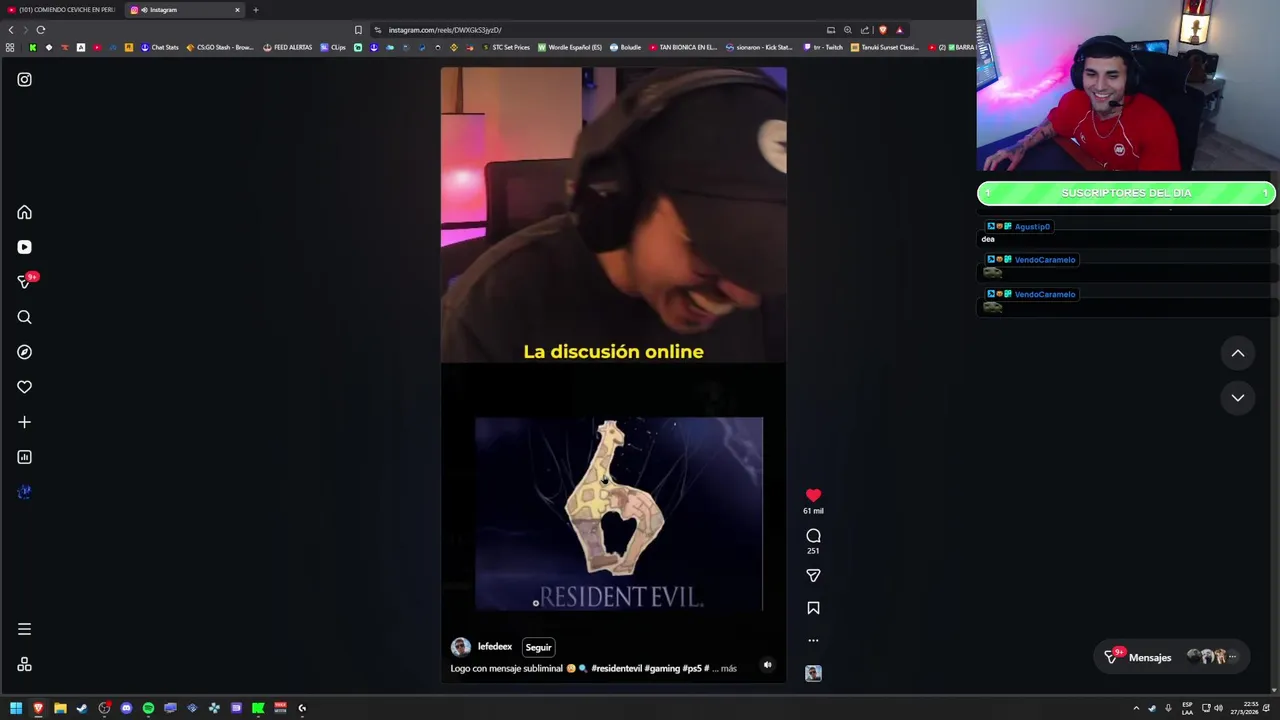Open Notifications heart in sidebar
Screen dimensions: 1280x720
[x=24, y=387]
